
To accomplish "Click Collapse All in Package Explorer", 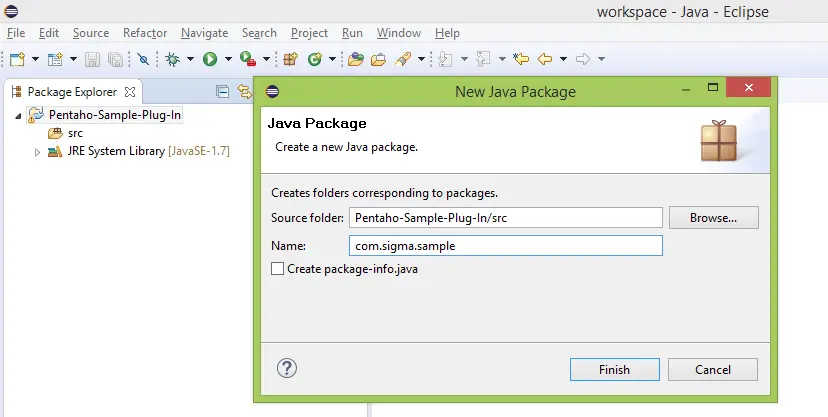I will coord(223,92).
